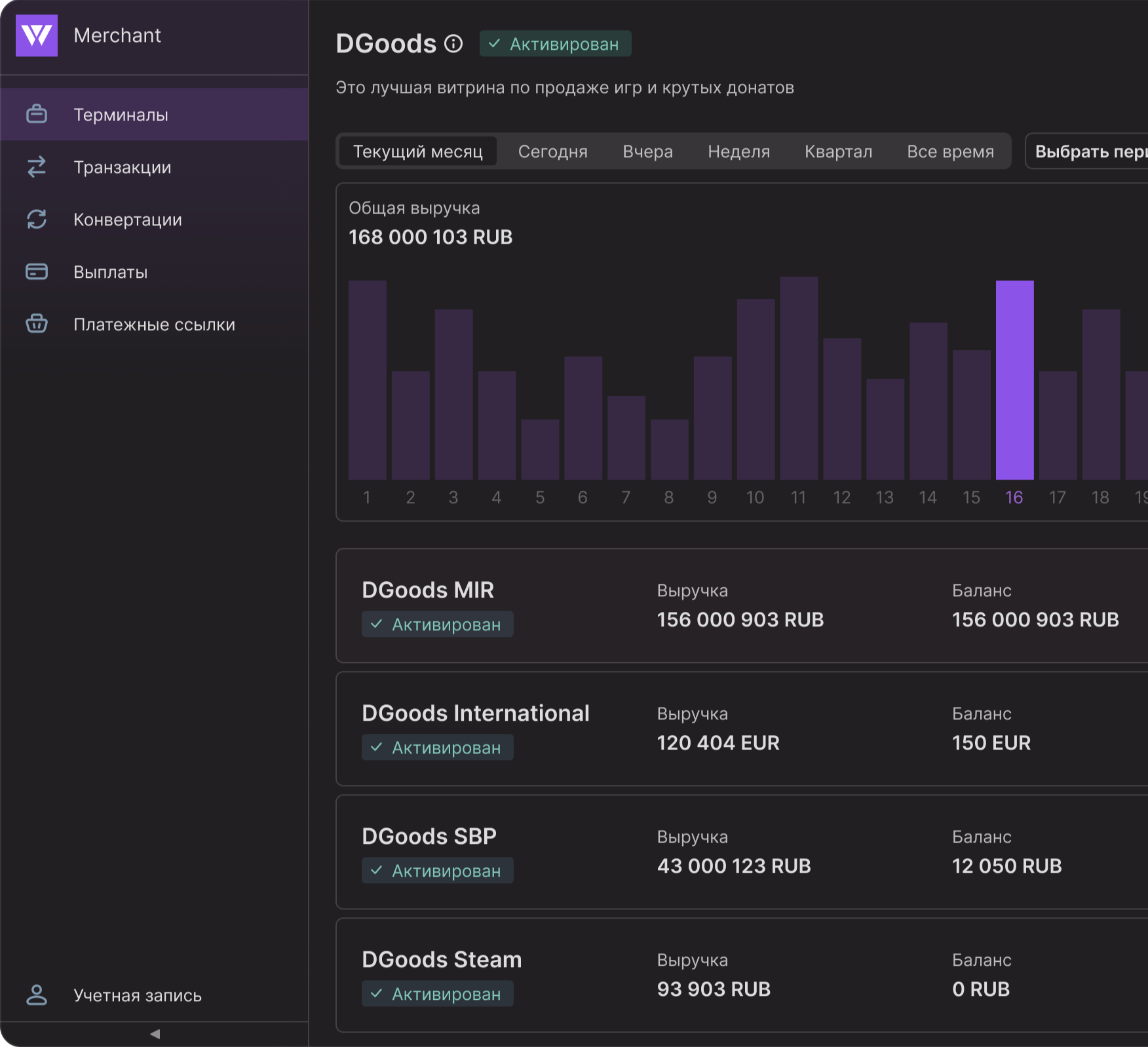Go to Платежные ссылки menu item
Image resolution: width=1148 pixels, height=1047 pixels.
click(154, 324)
